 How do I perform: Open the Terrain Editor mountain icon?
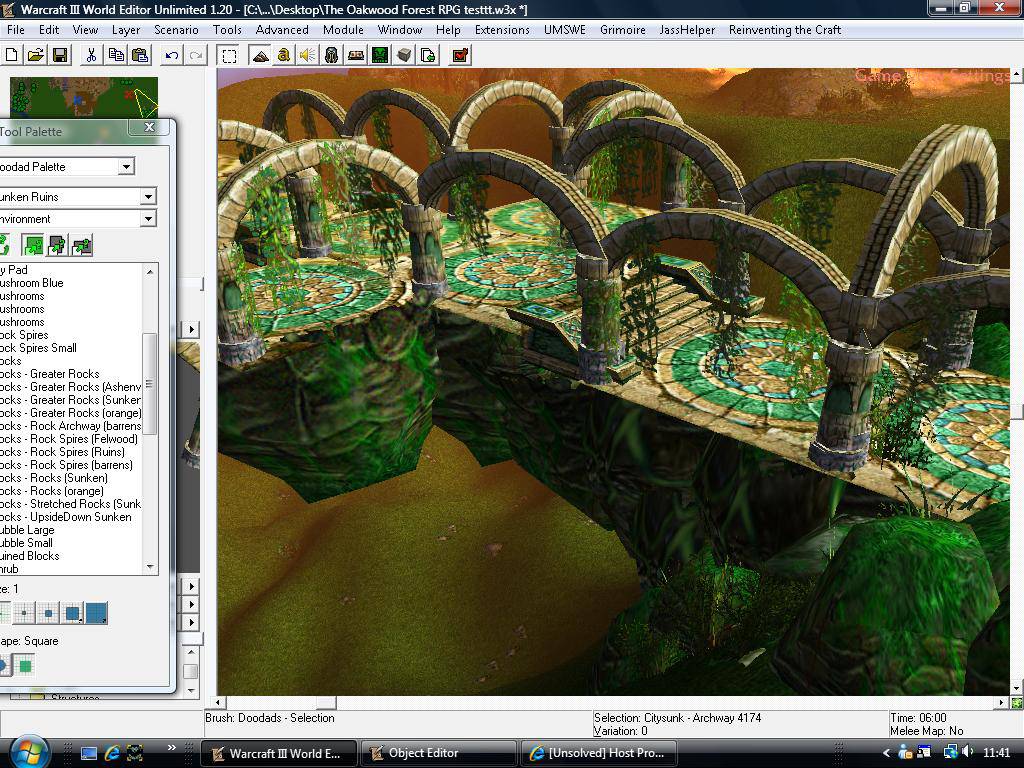point(260,56)
